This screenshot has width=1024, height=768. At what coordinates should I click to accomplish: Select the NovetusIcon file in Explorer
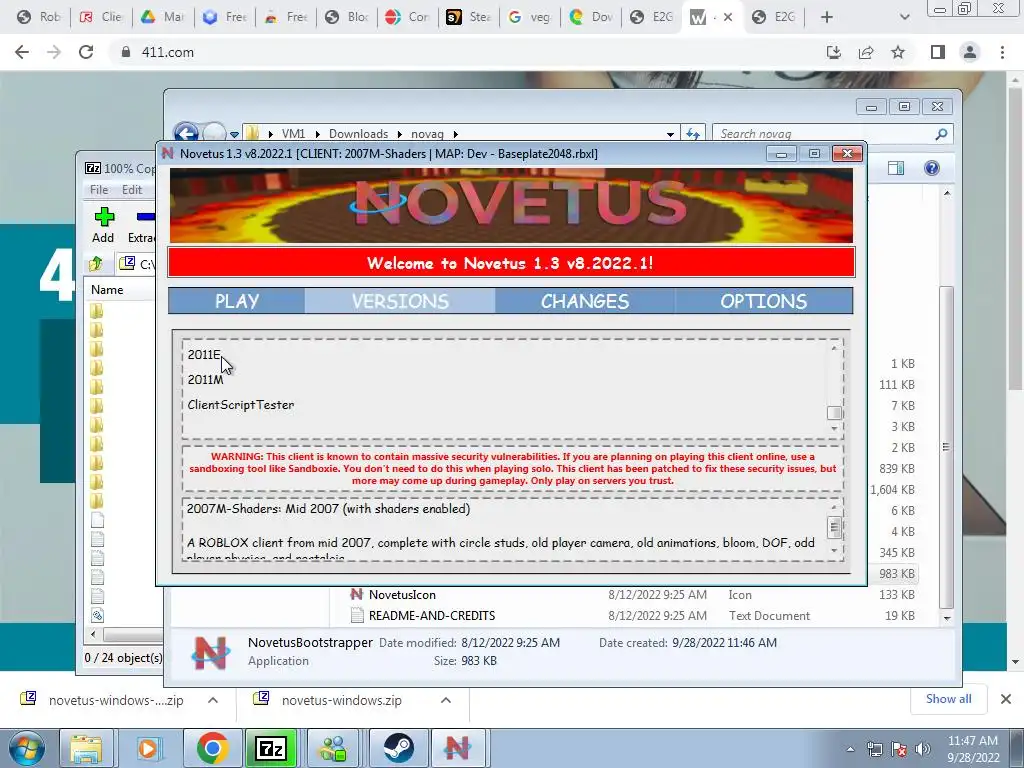click(x=402, y=595)
